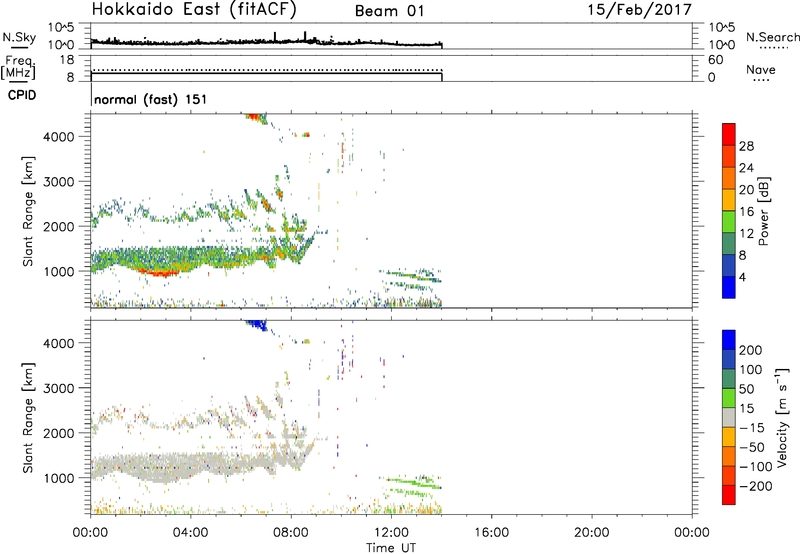Click the 'N.Search' legend label
The height and width of the screenshot is (554, 800).
coord(772,37)
